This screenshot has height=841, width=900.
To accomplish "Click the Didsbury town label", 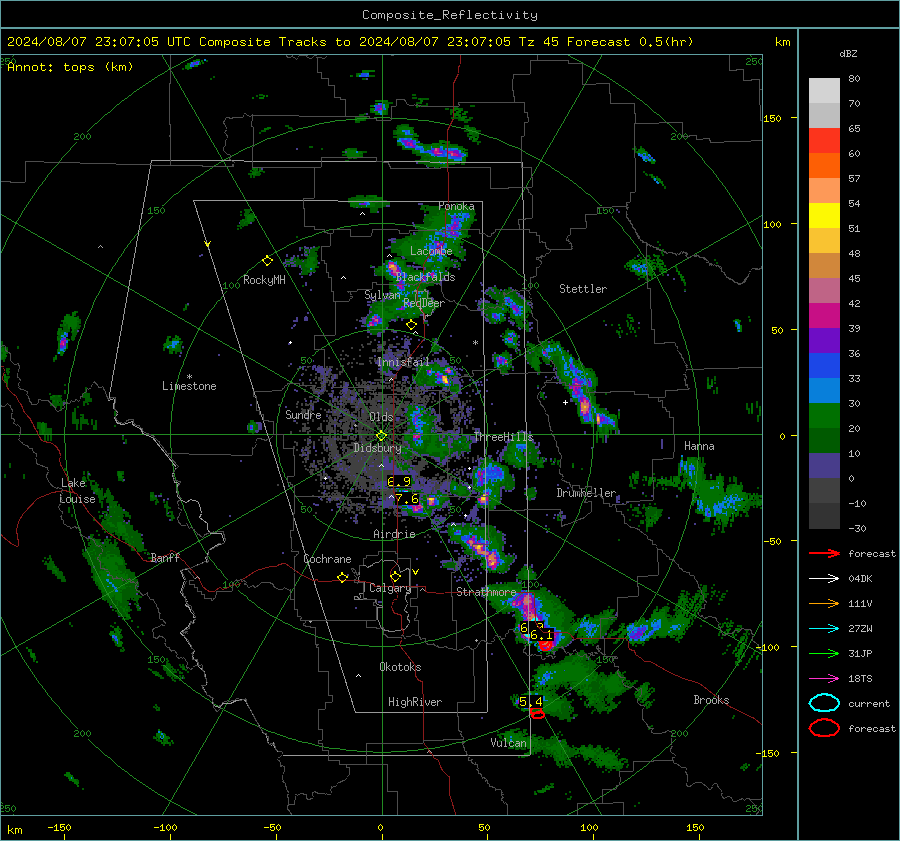I will 377,448.
